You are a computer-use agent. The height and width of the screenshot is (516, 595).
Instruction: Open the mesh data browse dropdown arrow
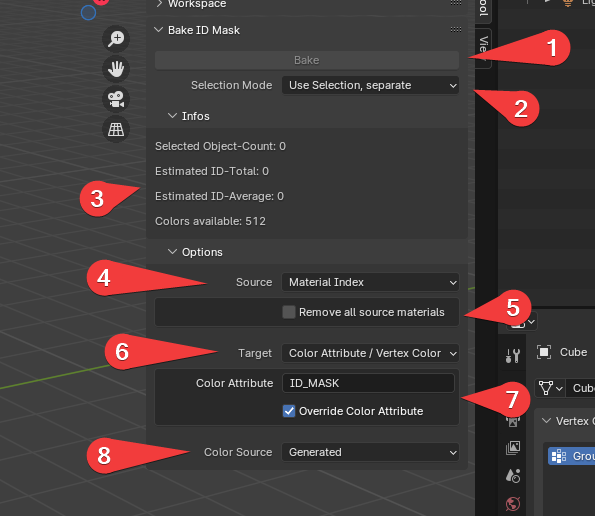pyautogui.click(x=559, y=389)
